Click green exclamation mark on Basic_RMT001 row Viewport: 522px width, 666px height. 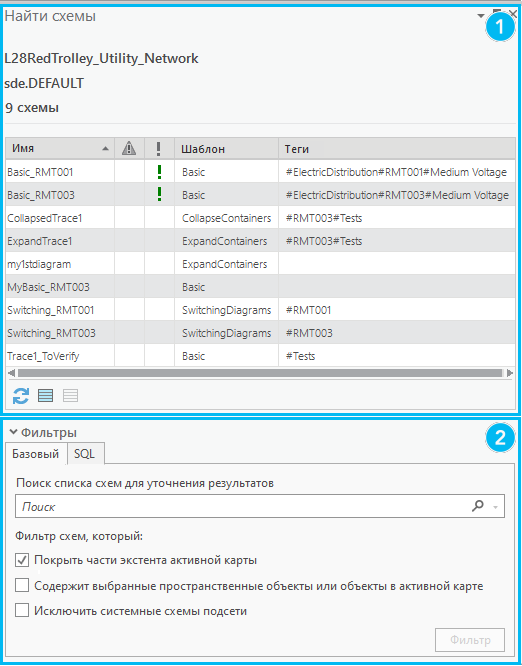[x=159, y=172]
